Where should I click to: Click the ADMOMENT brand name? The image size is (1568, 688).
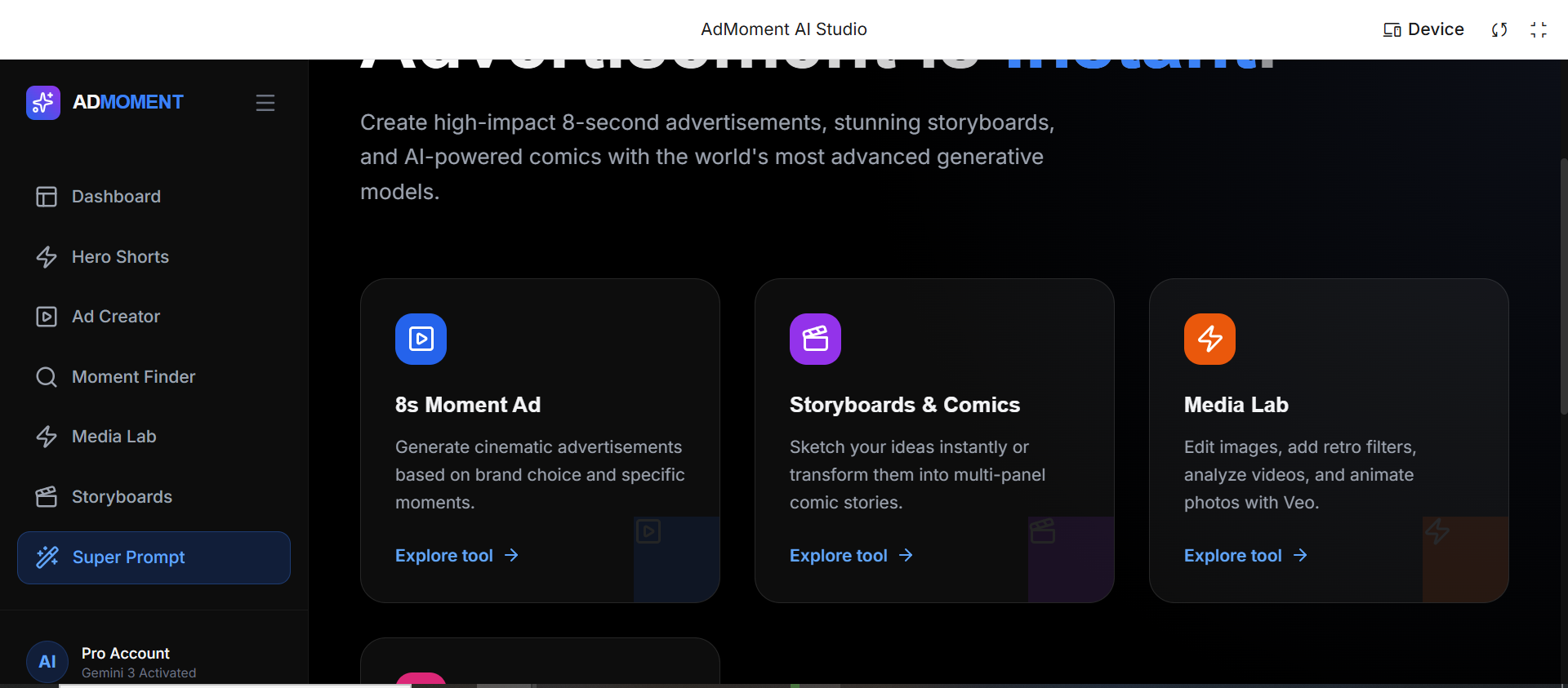click(128, 102)
